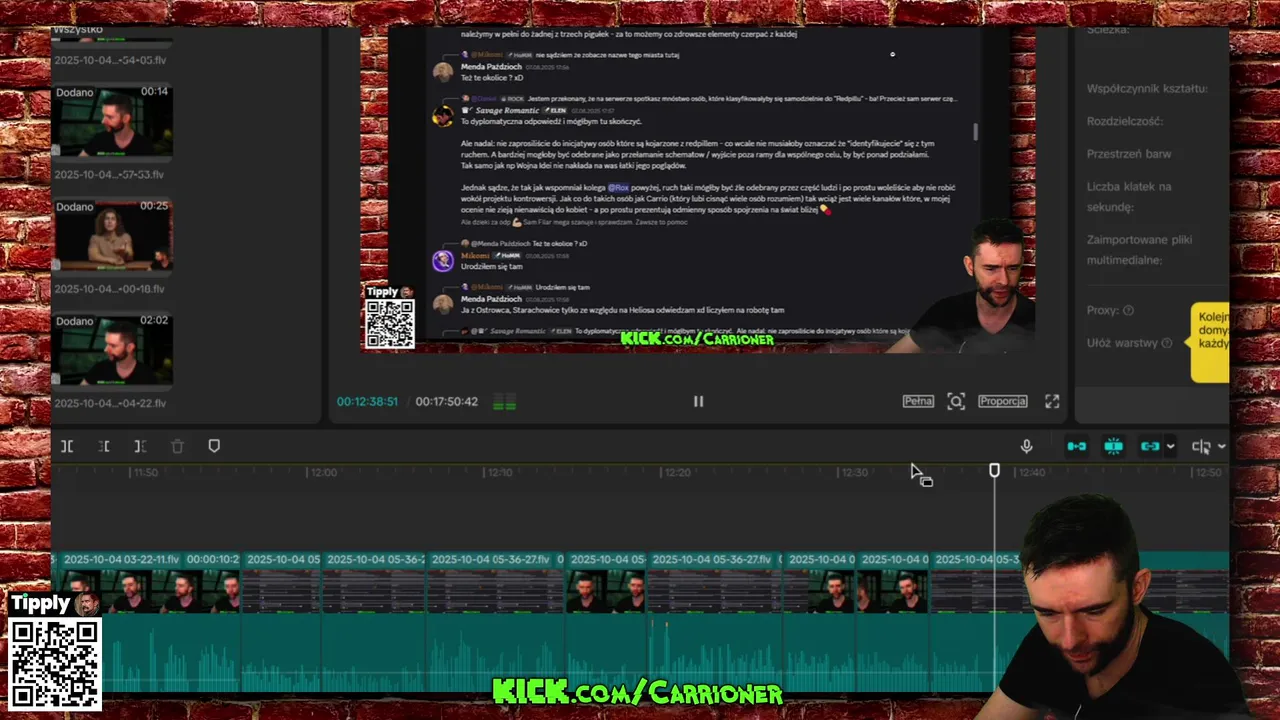This screenshot has height=720, width=1280.
Task: Click the file name ending in 00-18.flv
Action: (x=110, y=289)
